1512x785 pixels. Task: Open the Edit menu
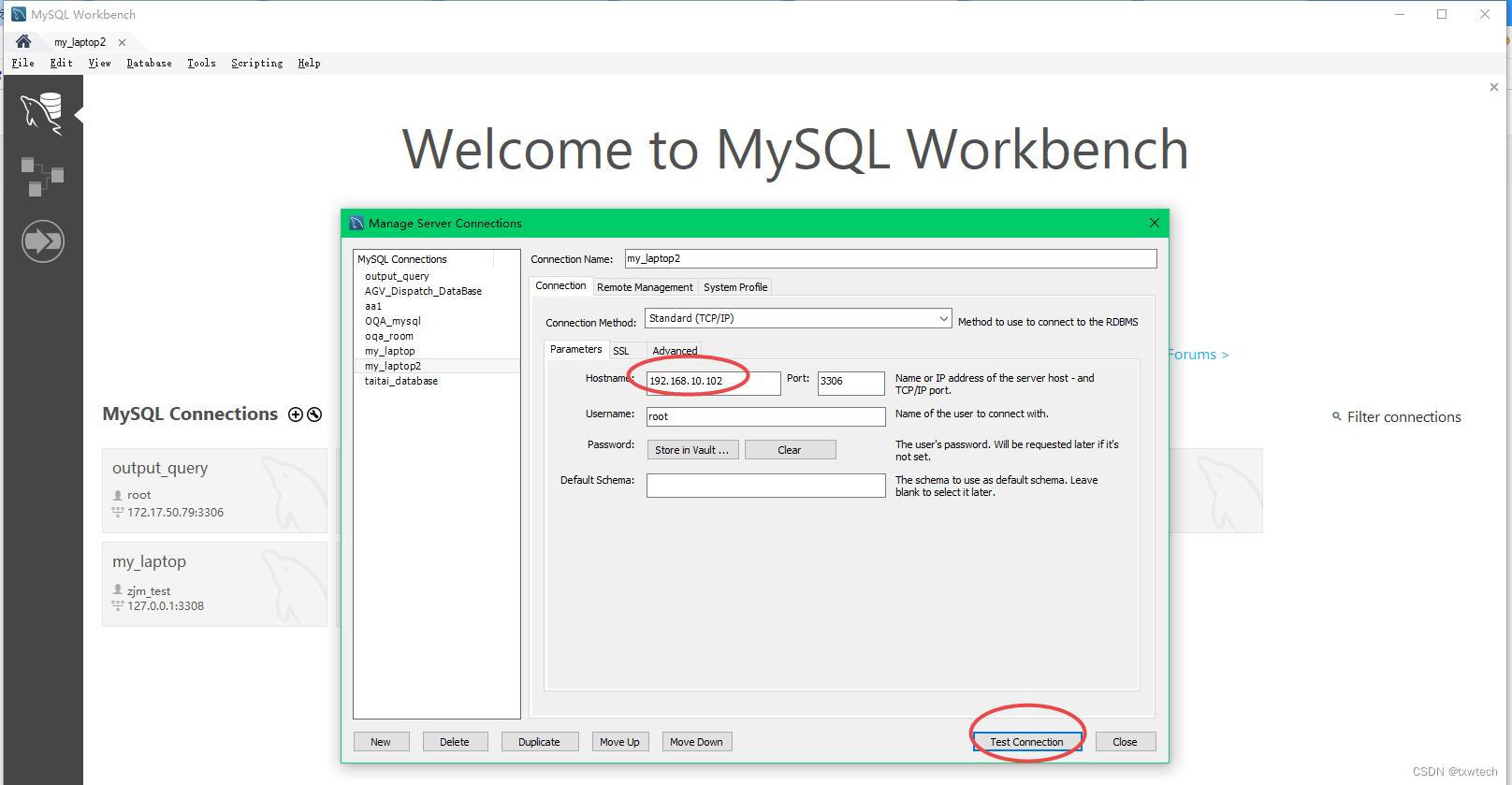coord(61,63)
